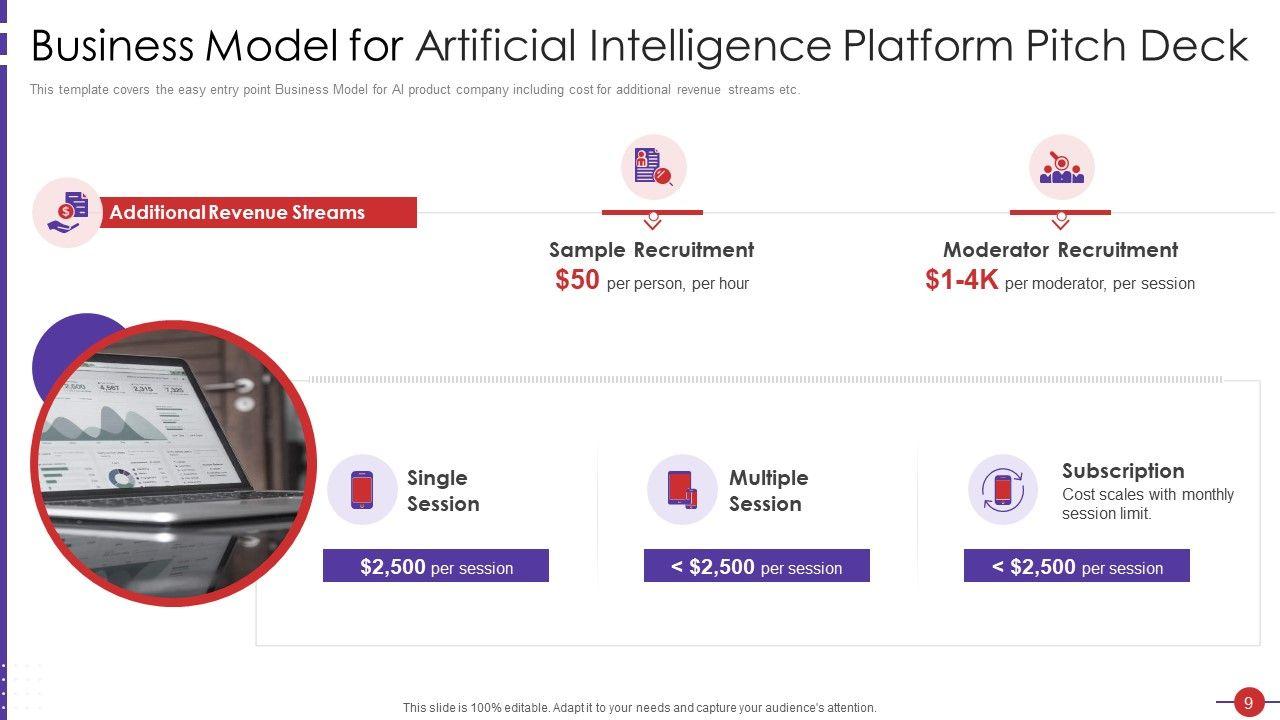Click the money-in-hand revenue streams icon
The height and width of the screenshot is (720, 1280).
(67, 212)
